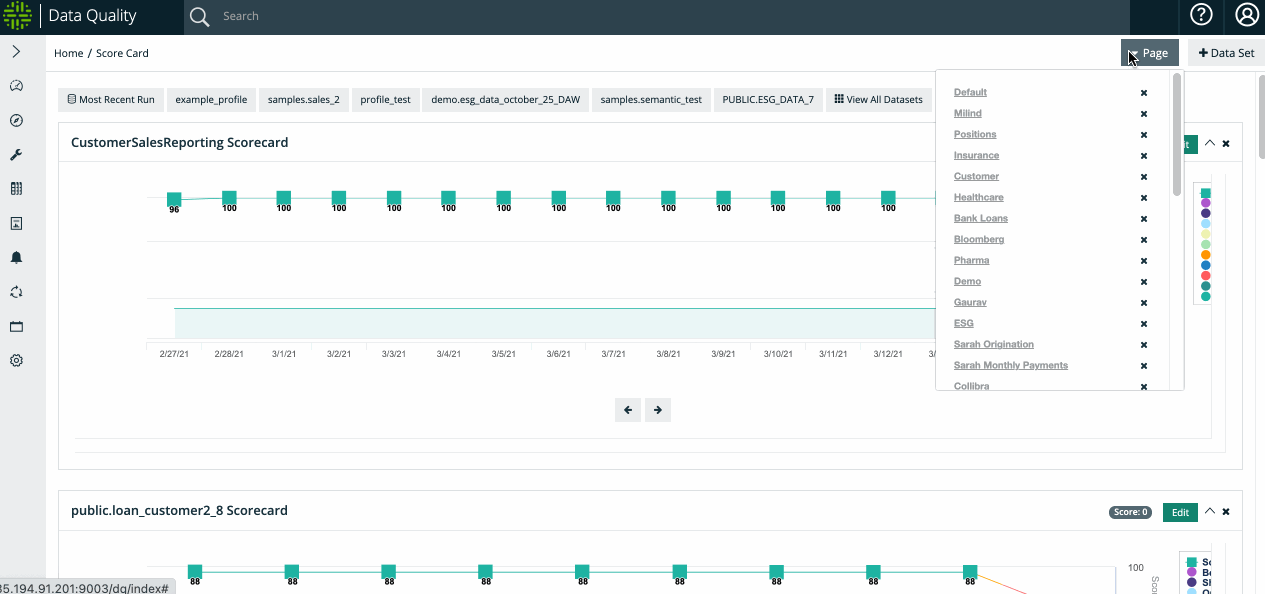1265x594 pixels.
Task: Click the orange legend color dot
Action: click(1206, 255)
